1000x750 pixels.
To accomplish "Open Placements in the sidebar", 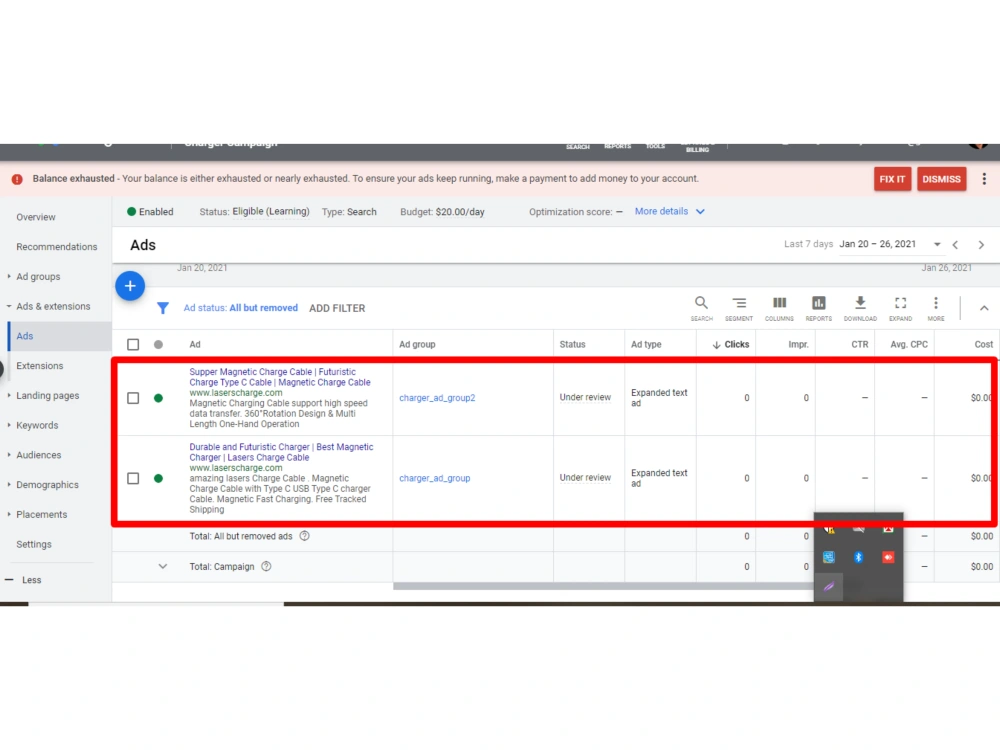I will [41, 515].
